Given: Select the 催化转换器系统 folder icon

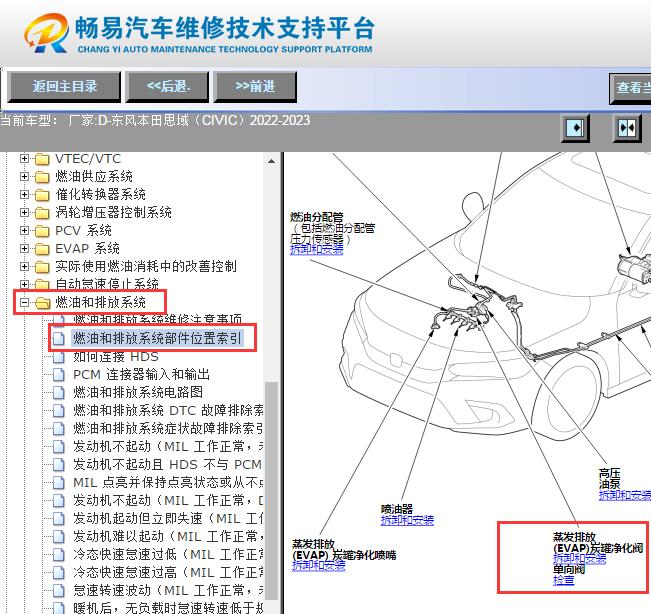Looking at the screenshot, I should point(42,195).
